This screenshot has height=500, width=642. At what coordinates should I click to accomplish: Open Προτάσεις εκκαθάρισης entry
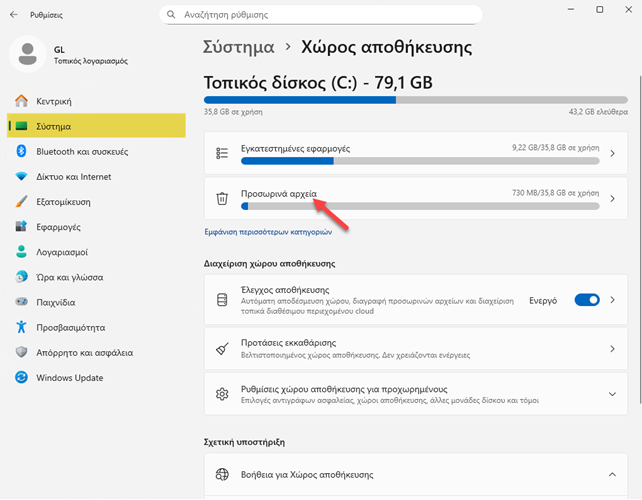(416, 349)
